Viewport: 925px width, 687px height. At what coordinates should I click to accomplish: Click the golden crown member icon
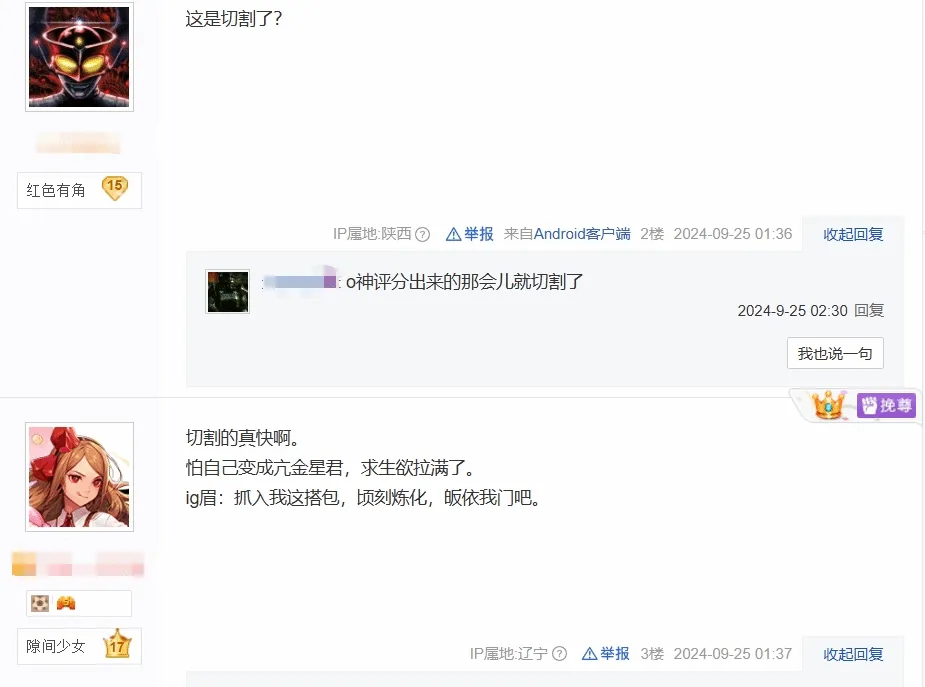click(x=828, y=405)
